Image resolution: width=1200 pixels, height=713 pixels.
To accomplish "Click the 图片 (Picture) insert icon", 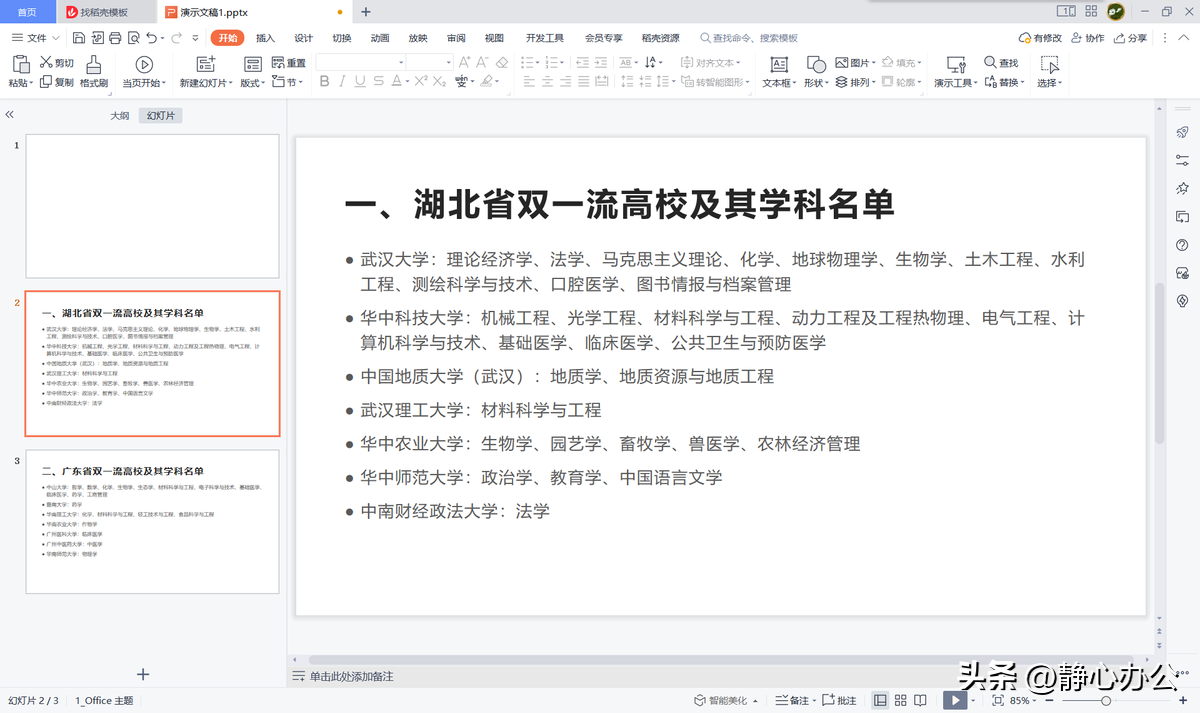I will [842, 62].
